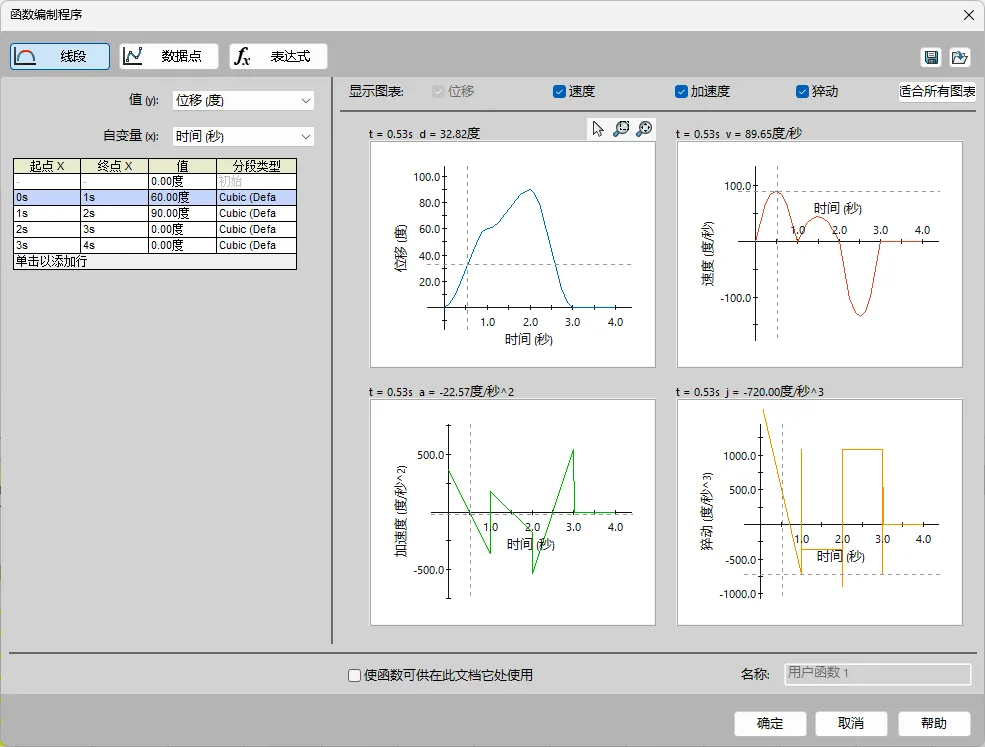Open segment type Cubic cell for 1s-2s row
The height and width of the screenshot is (747, 985).
[256, 214]
